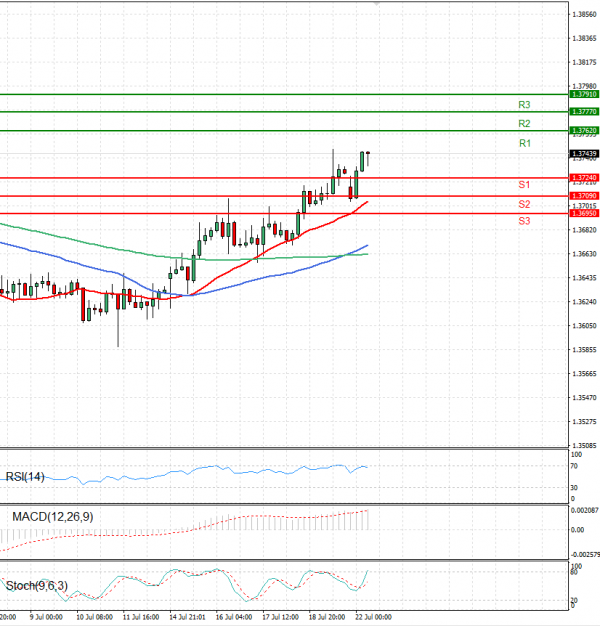Click the R2 resistance label
This screenshot has height=626, width=600.
[x=524, y=123]
